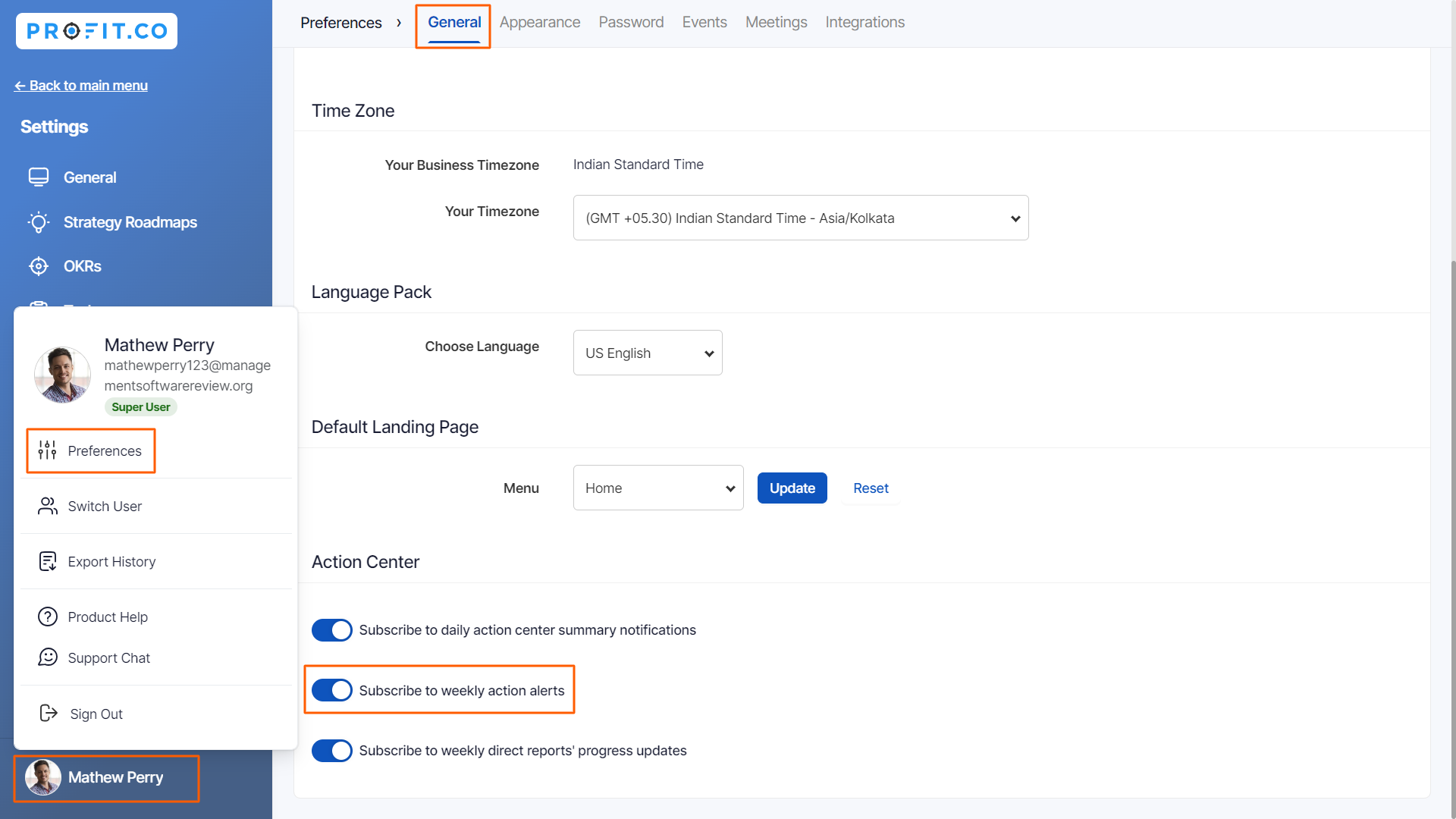Screen dimensions: 1456x819
Task: Open Strategy Roadmaps in sidebar
Action: click(x=130, y=222)
